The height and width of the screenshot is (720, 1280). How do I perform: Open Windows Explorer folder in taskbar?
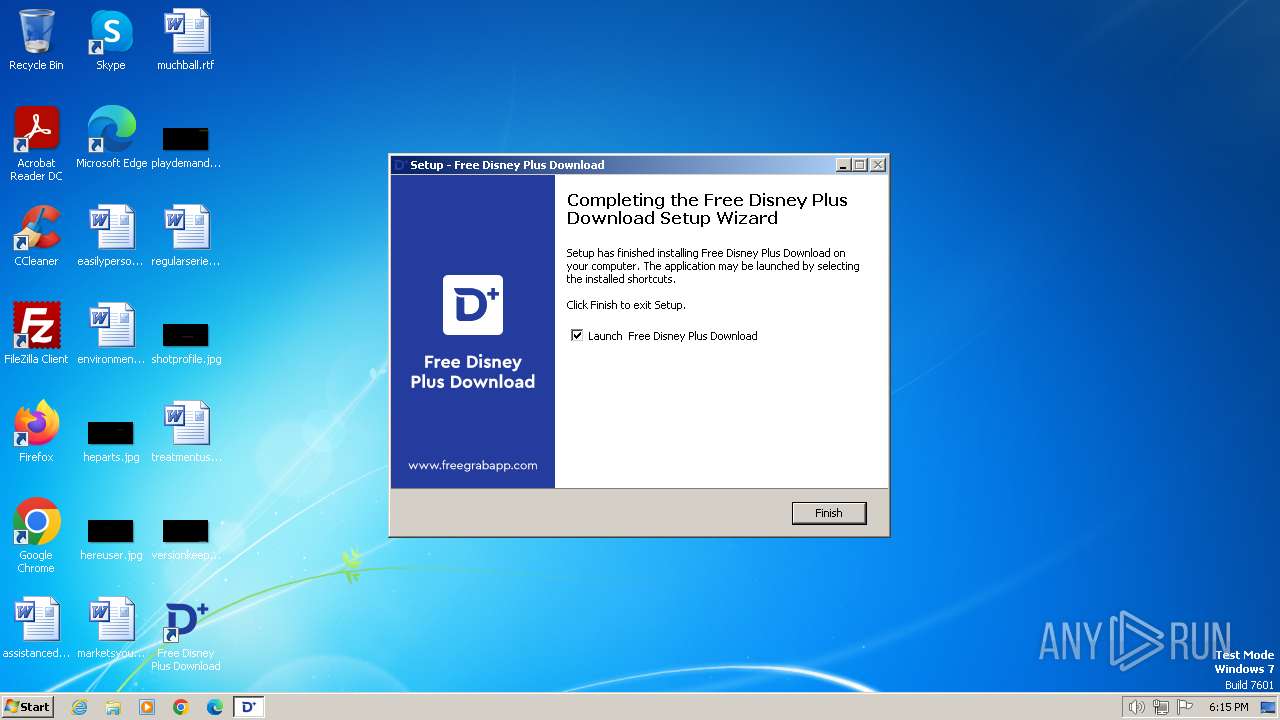pyautogui.click(x=113, y=707)
